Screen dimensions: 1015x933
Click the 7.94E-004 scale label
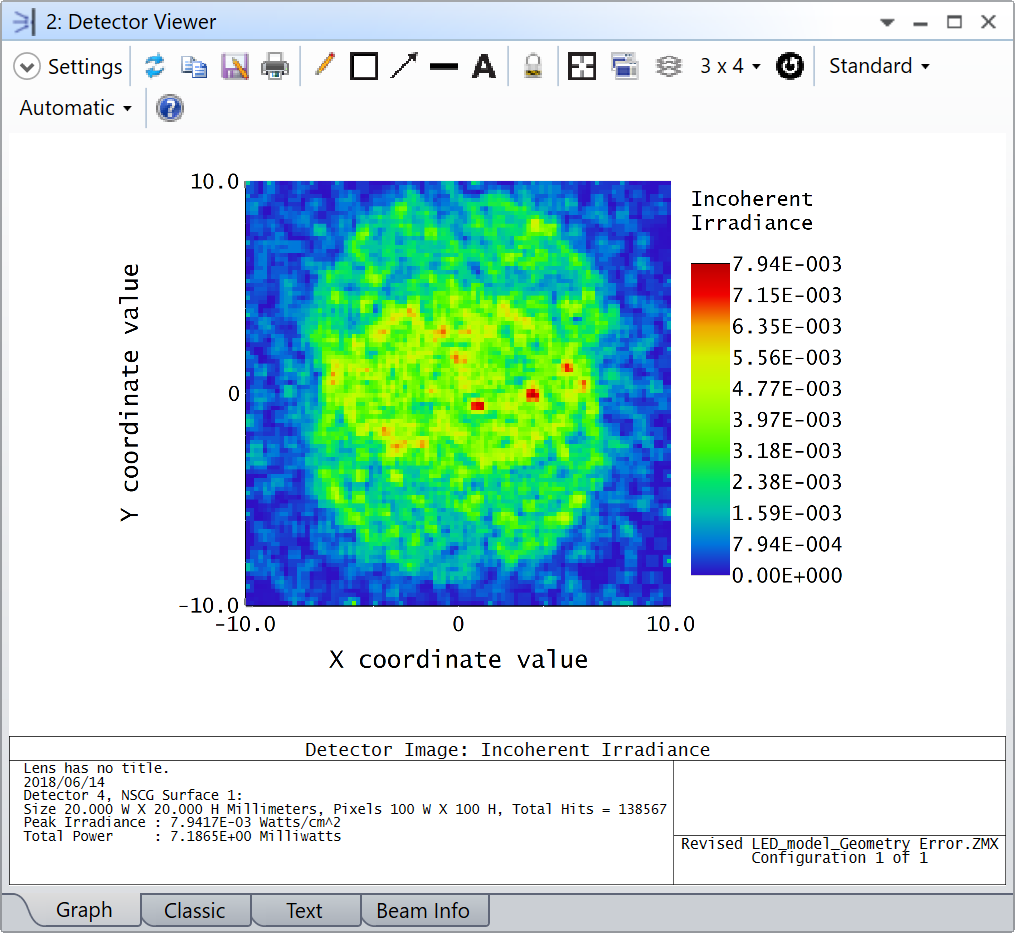786,545
